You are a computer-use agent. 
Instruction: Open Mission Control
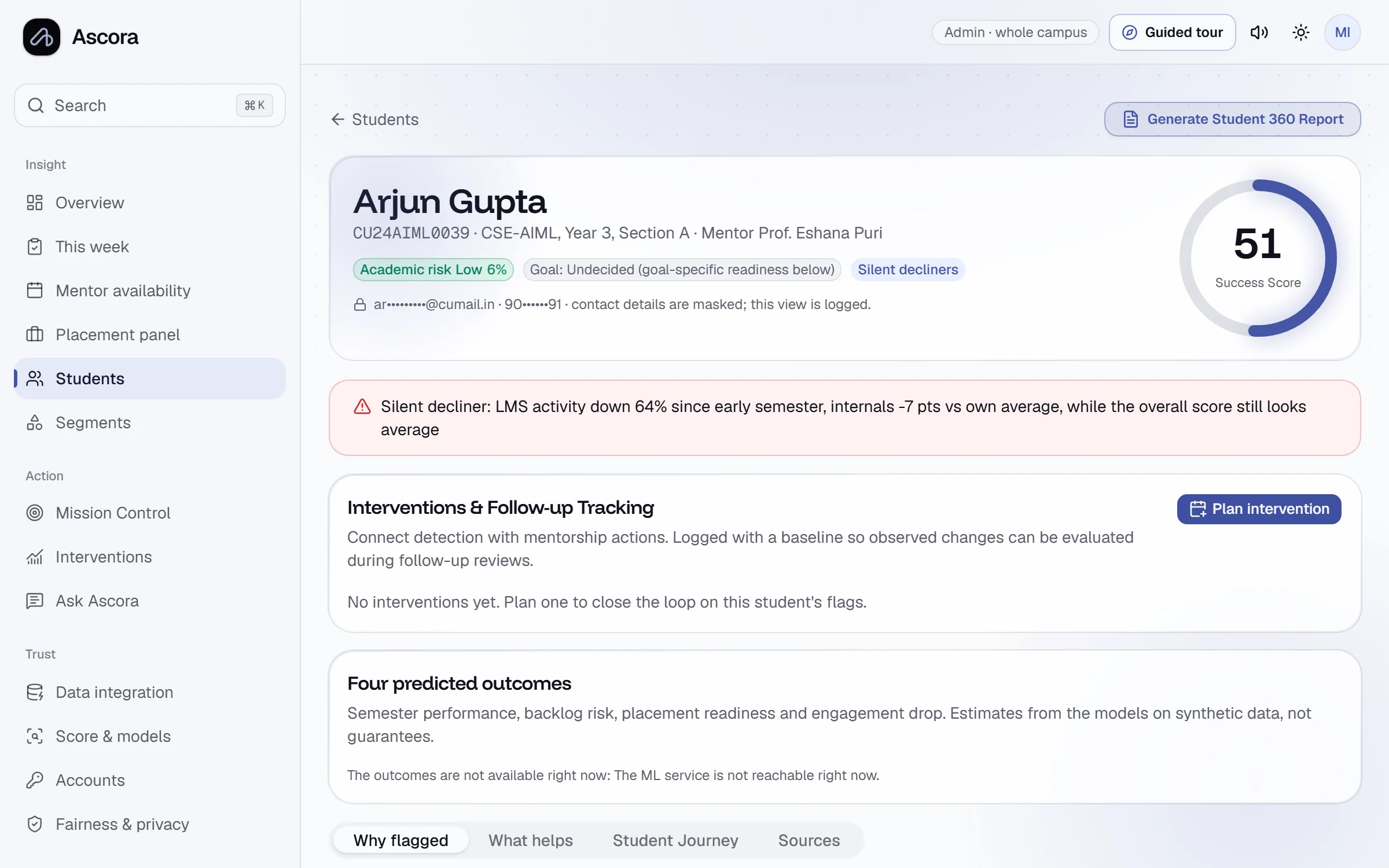pos(150,513)
